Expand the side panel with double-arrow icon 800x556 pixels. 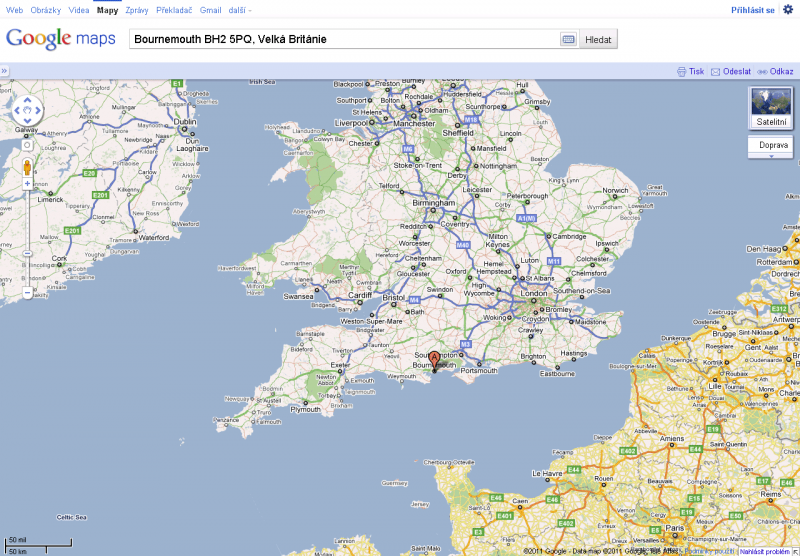[4, 71]
